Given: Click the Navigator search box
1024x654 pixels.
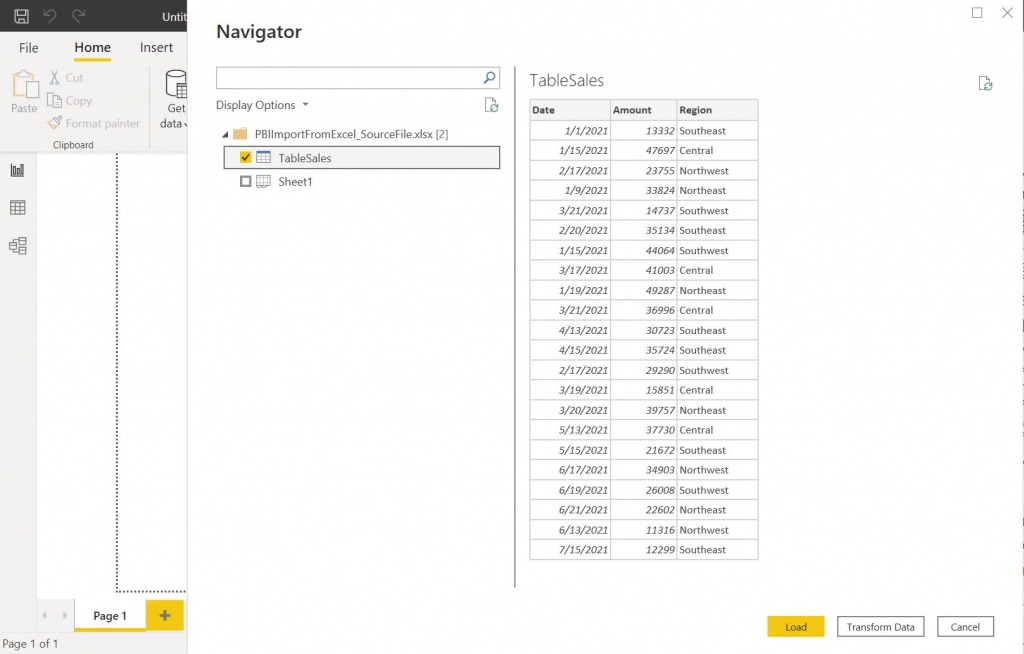Looking at the screenshot, I should (x=350, y=77).
